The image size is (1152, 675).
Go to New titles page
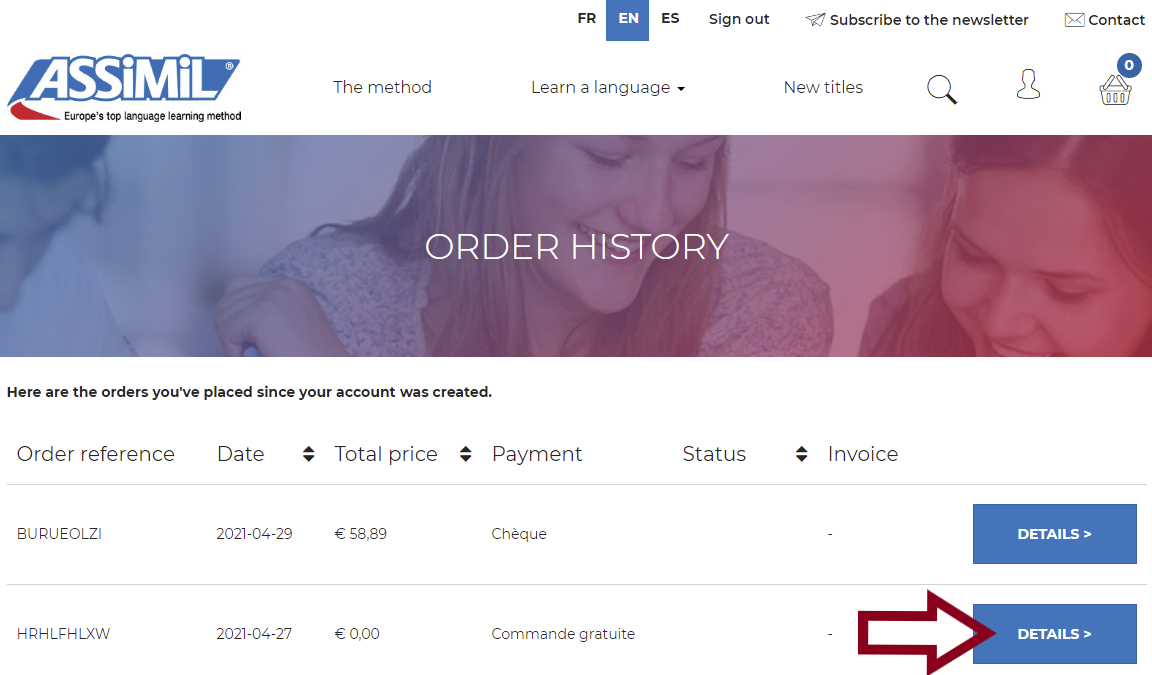point(823,88)
